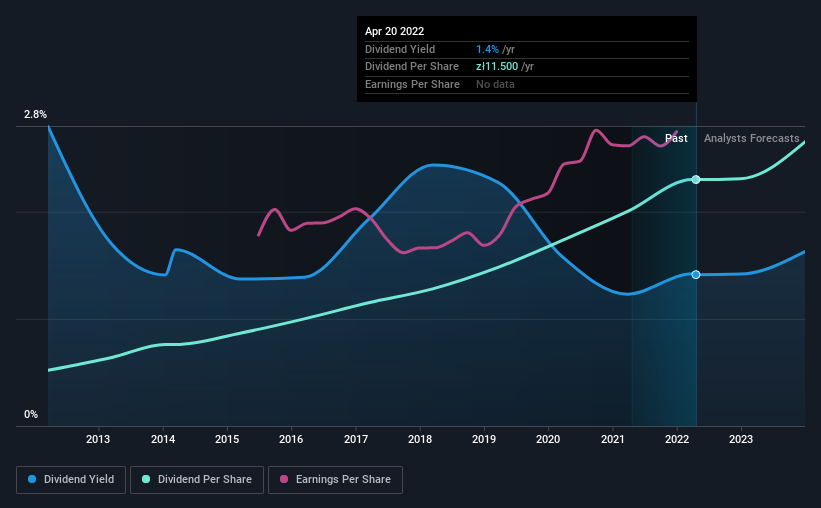821x508 pixels.
Task: Click the pink Earnings Per Share legend dot
Action: [284, 479]
